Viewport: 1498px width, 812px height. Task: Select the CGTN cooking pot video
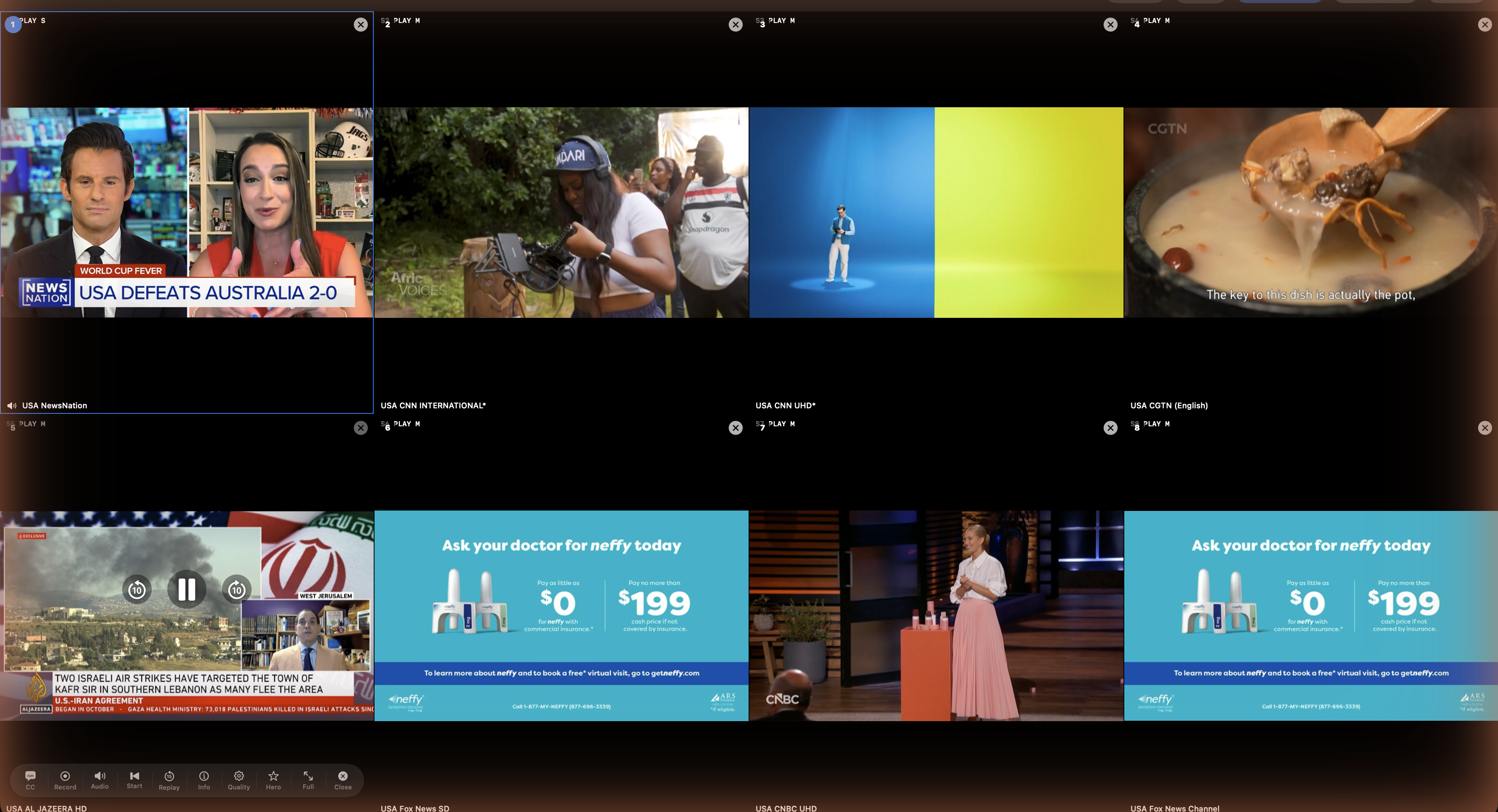click(x=1311, y=212)
